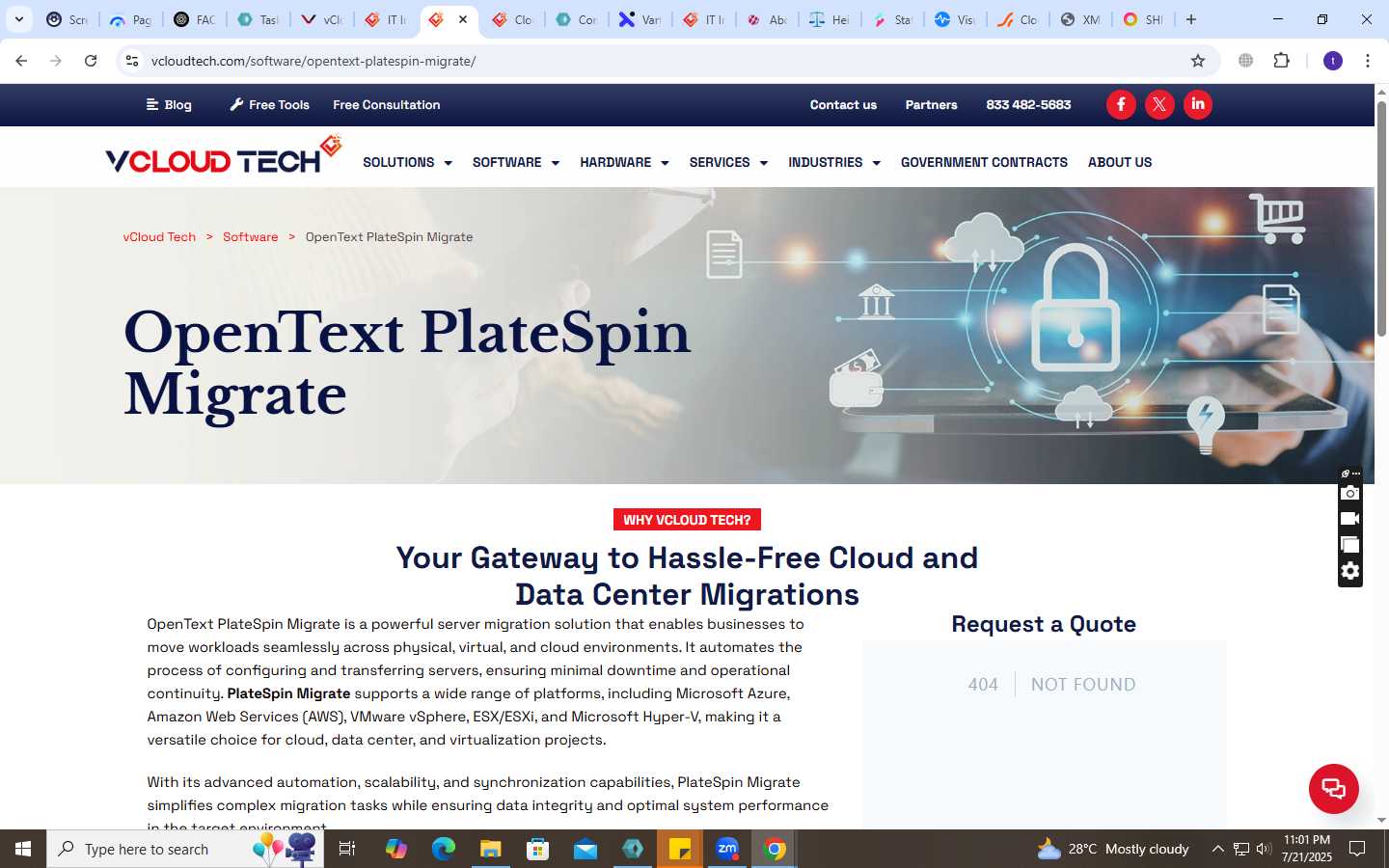Image resolution: width=1389 pixels, height=868 pixels.
Task: Open Partners link
Action: [x=931, y=104]
